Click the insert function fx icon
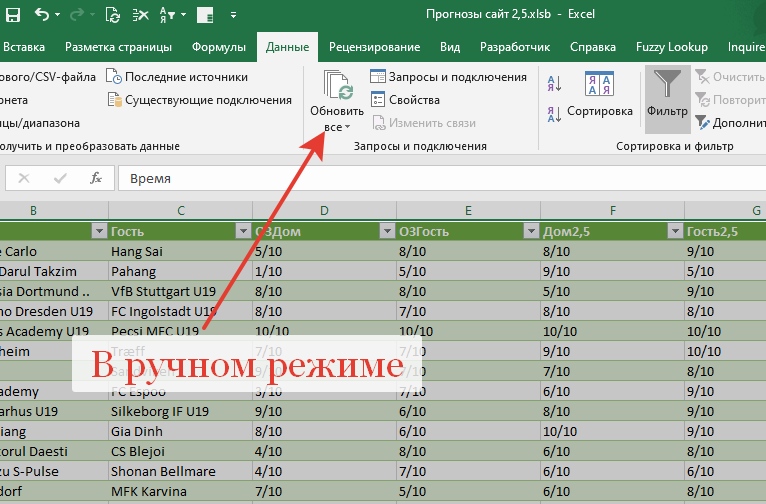The width and height of the screenshot is (766, 504). click(96, 178)
